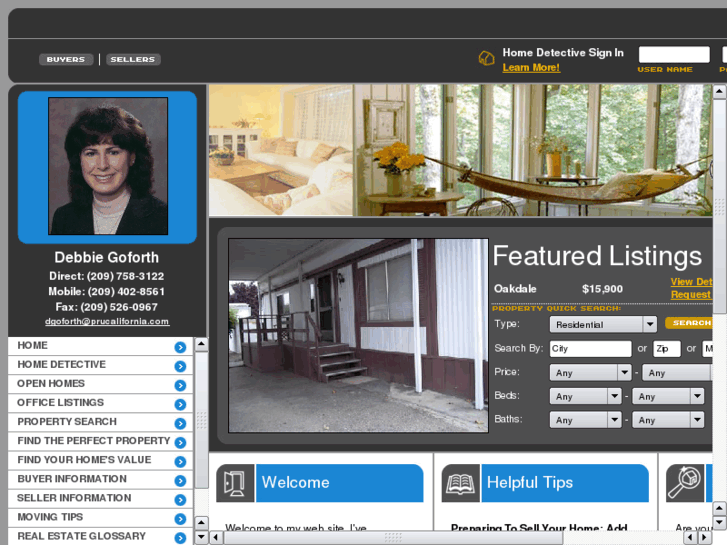The height and width of the screenshot is (545, 727).
Task: Click the dgoforth@prucalifornia.com email link
Action: pyautogui.click(x=107, y=321)
